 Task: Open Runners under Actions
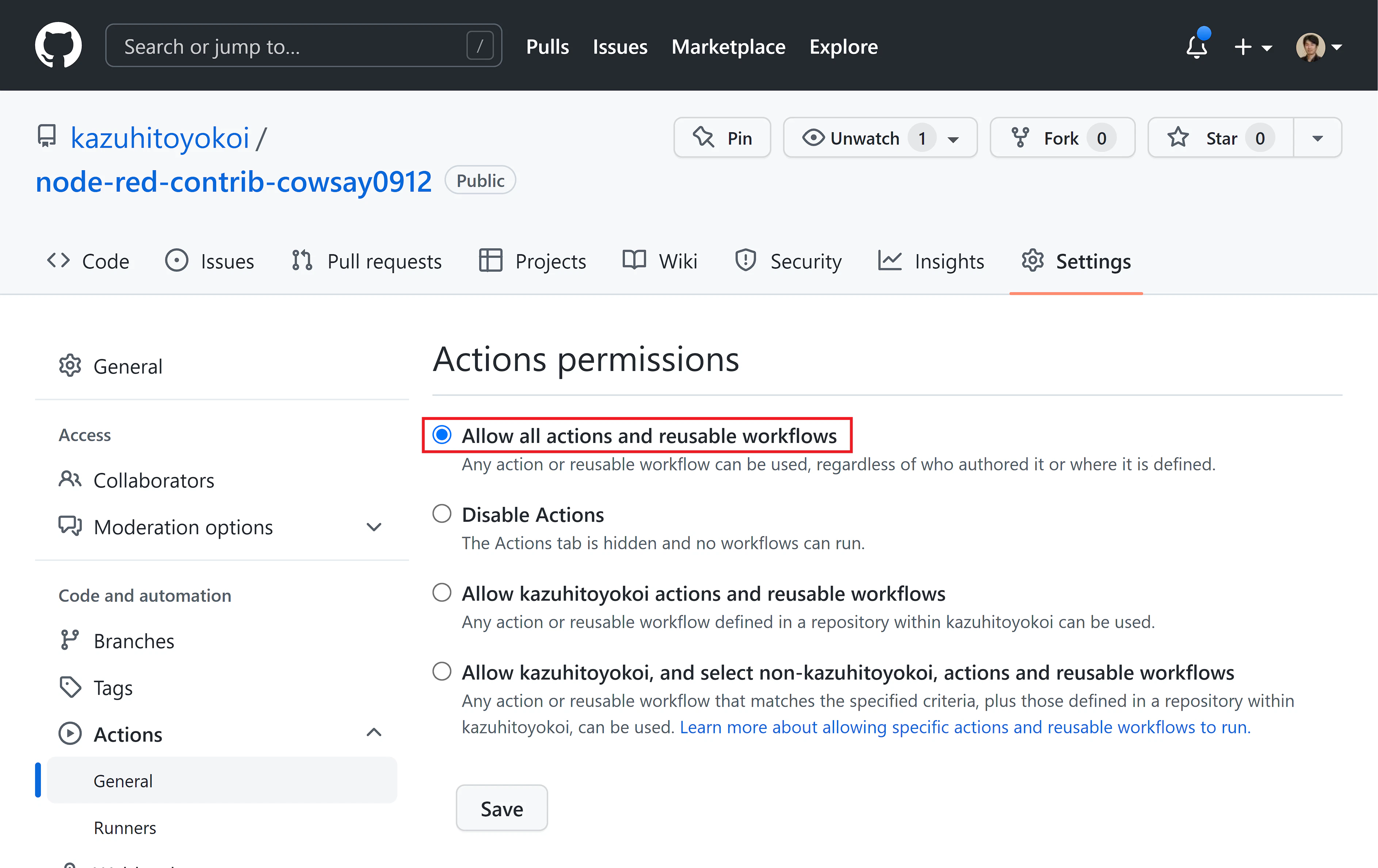[222, 827]
